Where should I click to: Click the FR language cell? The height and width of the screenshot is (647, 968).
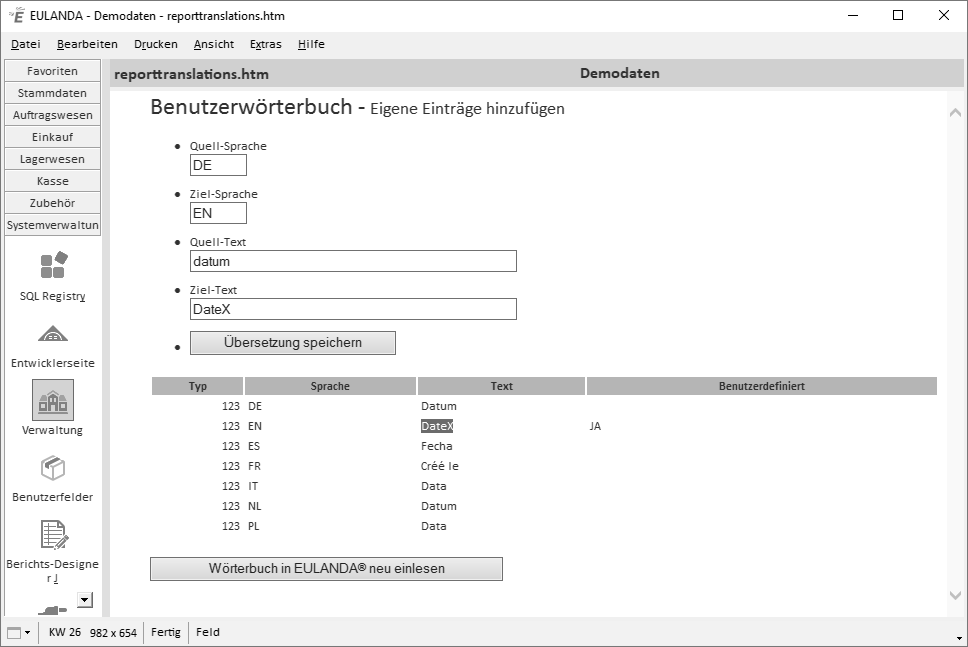[254, 466]
